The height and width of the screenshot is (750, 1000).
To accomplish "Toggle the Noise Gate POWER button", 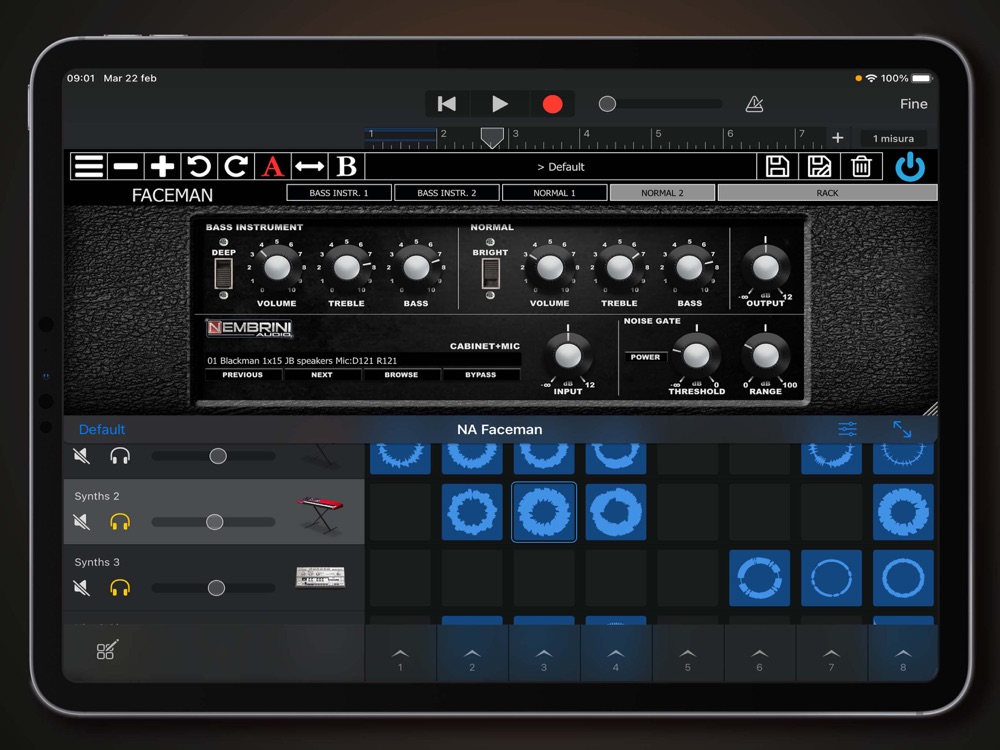I will [x=645, y=357].
